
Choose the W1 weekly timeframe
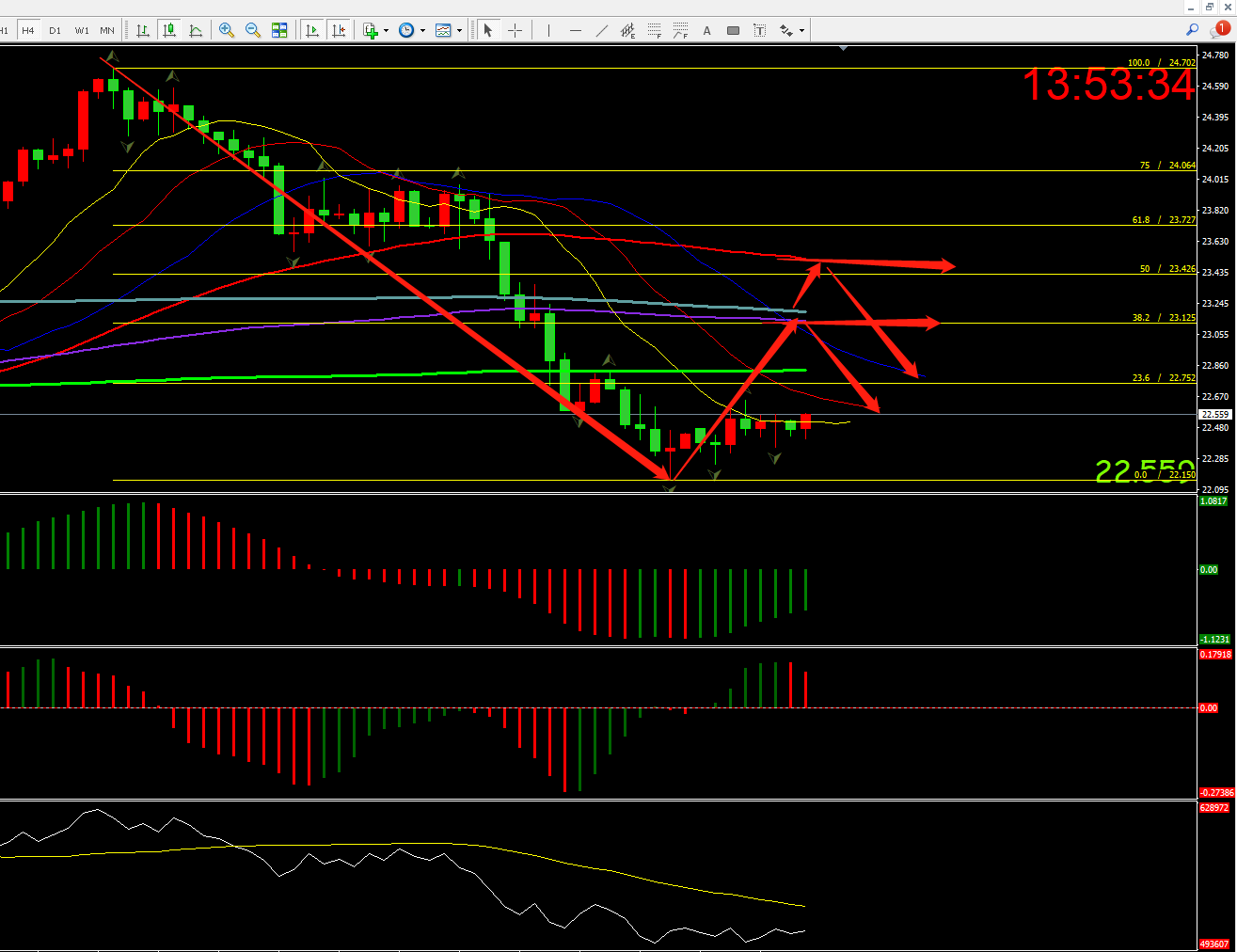[x=82, y=30]
